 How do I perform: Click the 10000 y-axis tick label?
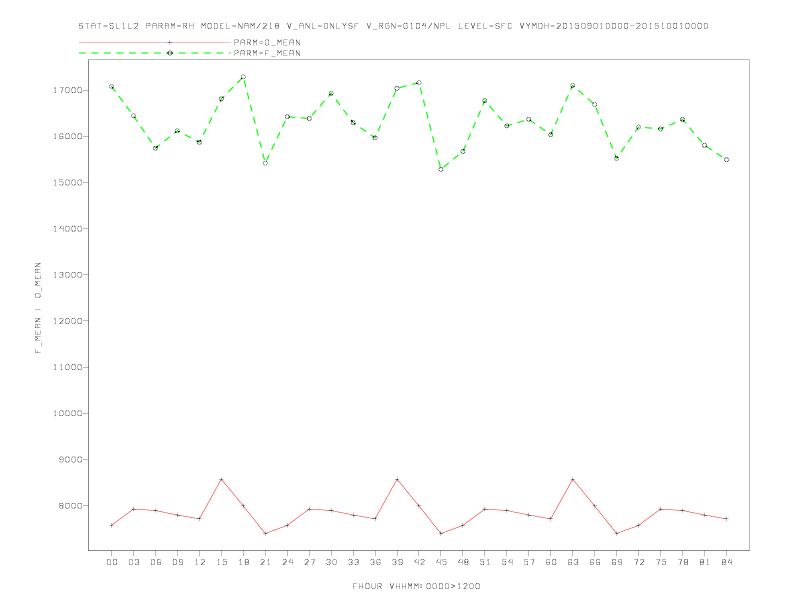click(x=67, y=413)
